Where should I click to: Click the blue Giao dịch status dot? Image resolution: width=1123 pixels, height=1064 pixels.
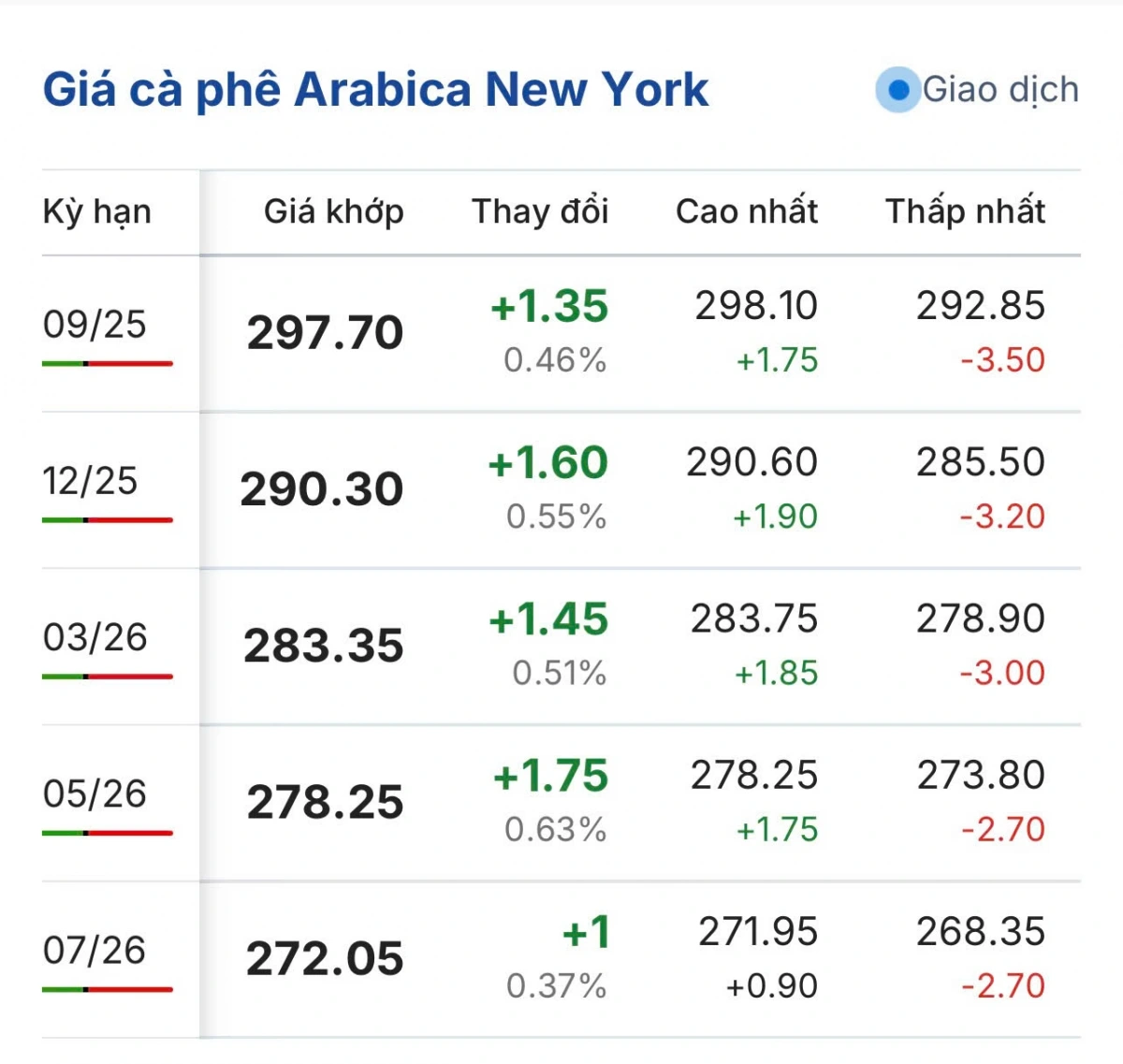(x=898, y=91)
